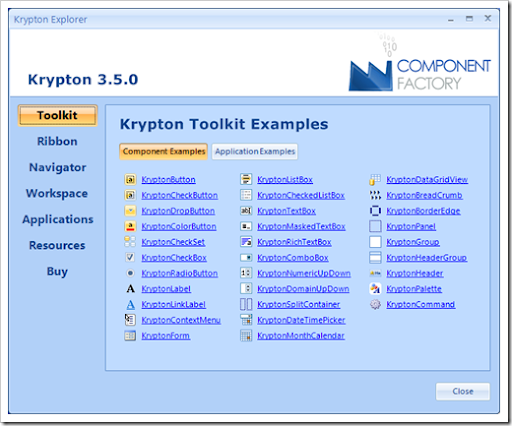Click the KryptonButton icon
The height and width of the screenshot is (426, 512).
[130, 180]
